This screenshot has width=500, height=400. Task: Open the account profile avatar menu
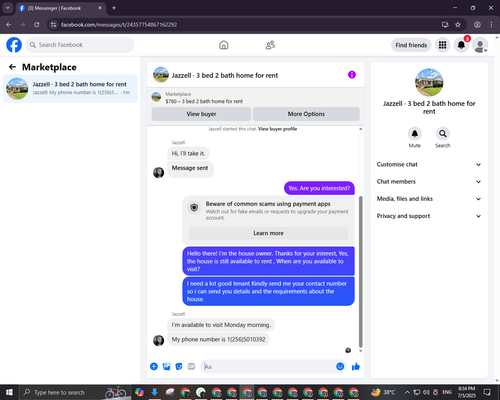(480, 45)
